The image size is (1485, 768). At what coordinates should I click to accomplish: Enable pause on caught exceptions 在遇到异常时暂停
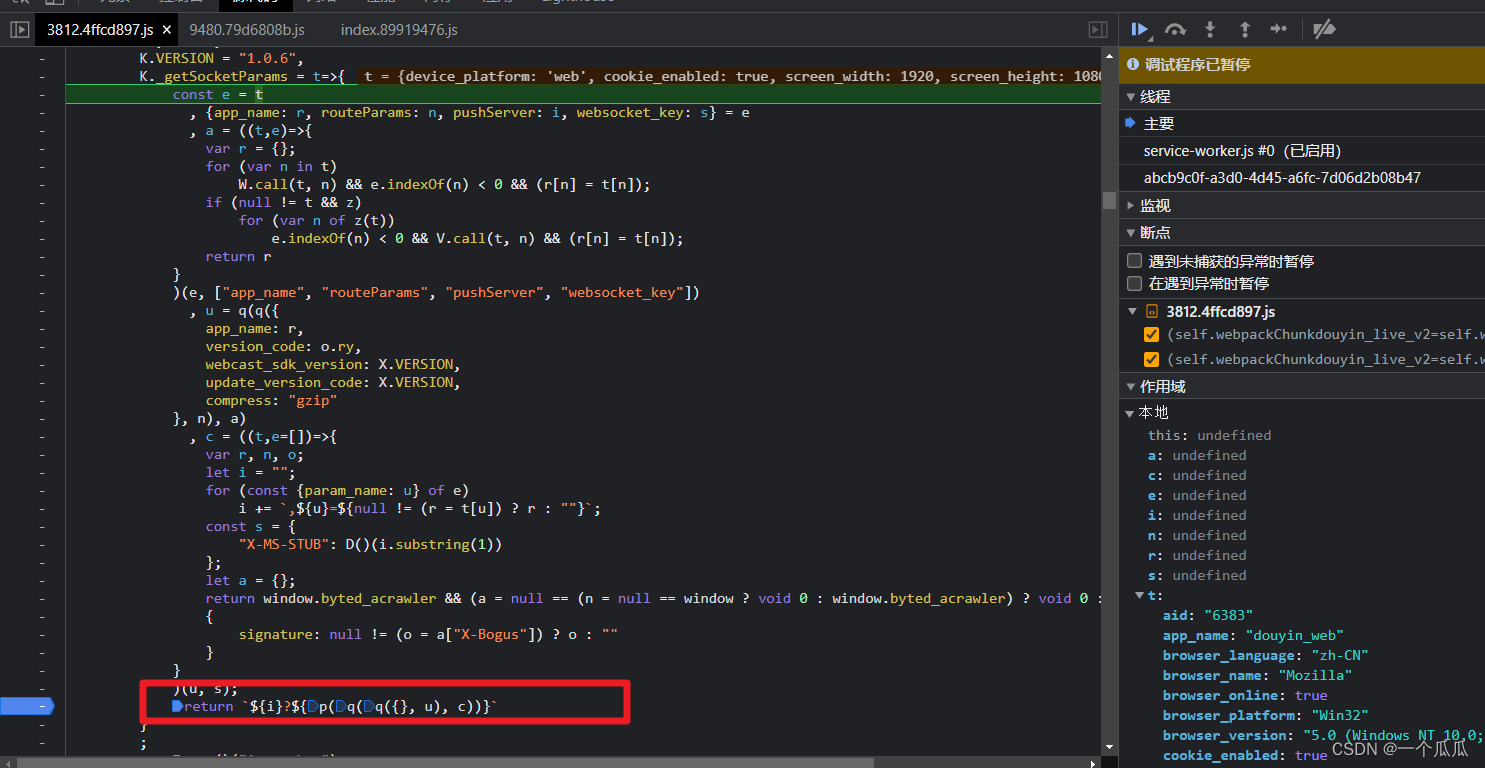(1134, 284)
